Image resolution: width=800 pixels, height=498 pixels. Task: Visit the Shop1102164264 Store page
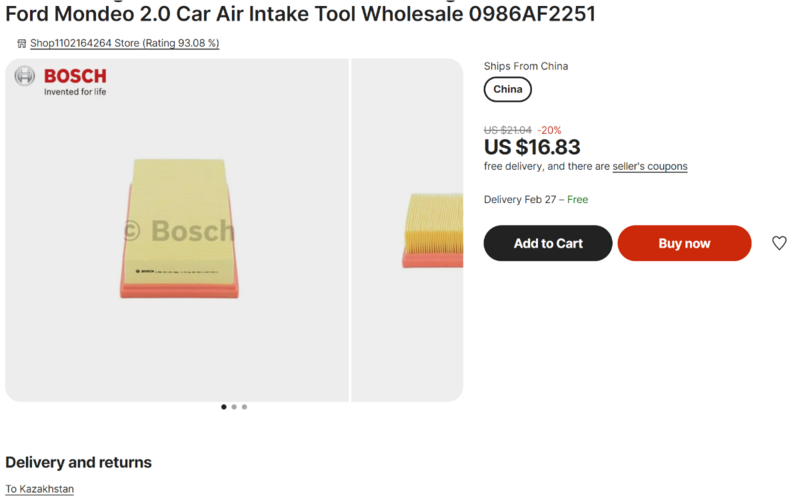click(124, 44)
